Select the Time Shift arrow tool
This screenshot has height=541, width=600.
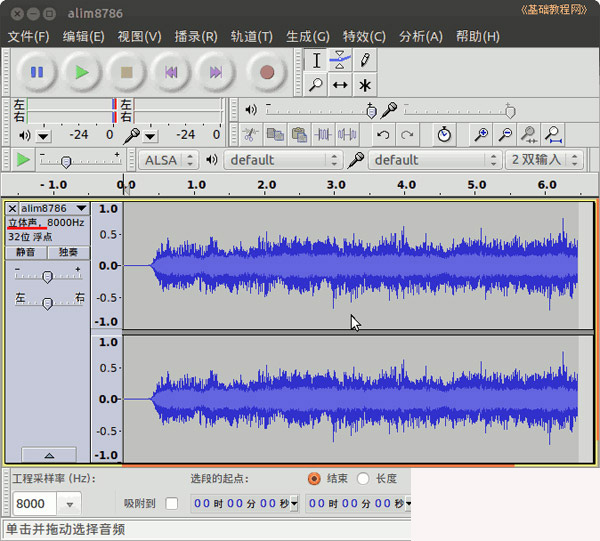(340, 85)
